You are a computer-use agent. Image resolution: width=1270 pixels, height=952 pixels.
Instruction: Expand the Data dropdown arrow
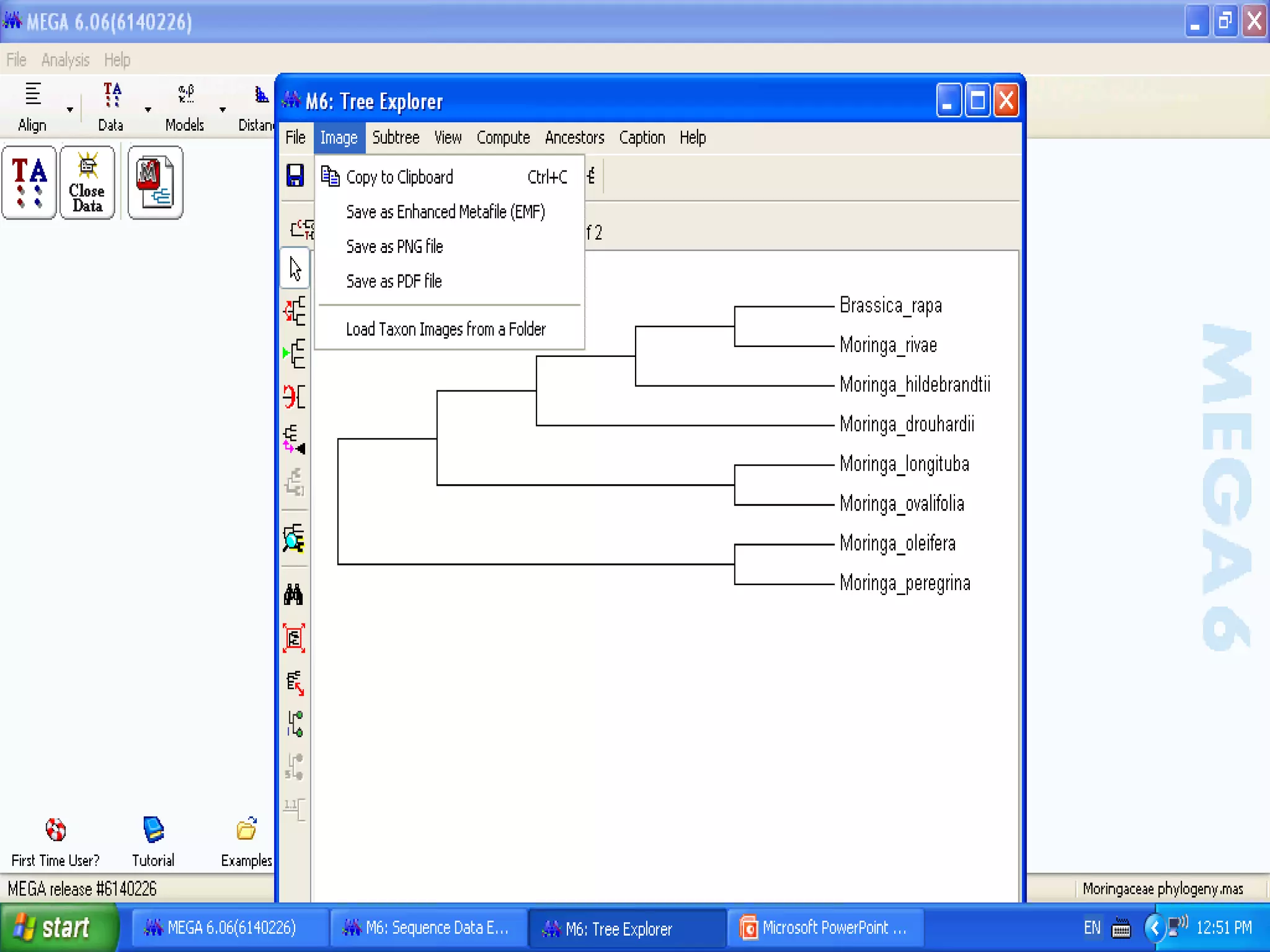(x=148, y=110)
